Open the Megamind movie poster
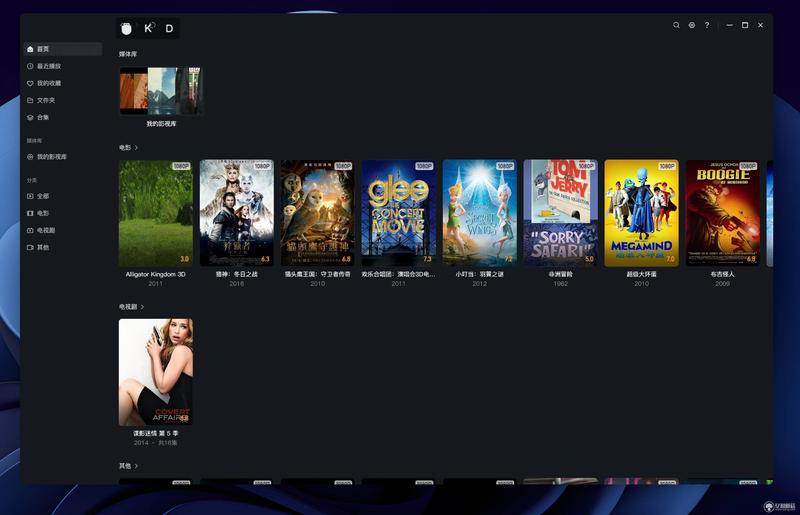Image resolution: width=800 pixels, height=515 pixels. 641,213
